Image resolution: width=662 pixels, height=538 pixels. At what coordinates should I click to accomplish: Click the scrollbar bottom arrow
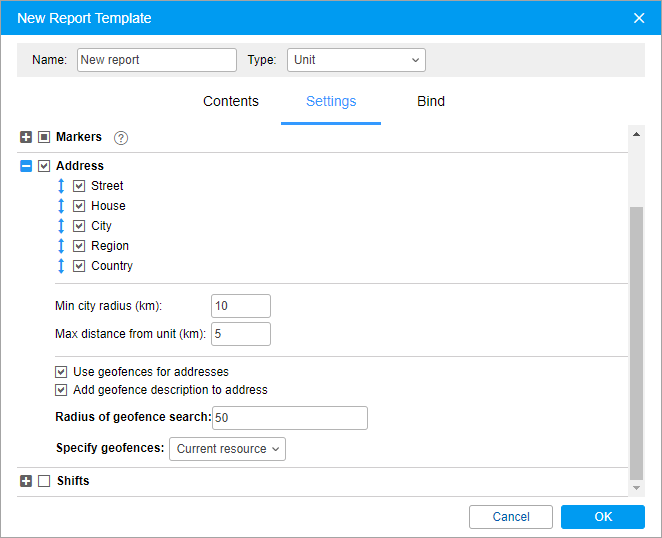click(x=636, y=488)
